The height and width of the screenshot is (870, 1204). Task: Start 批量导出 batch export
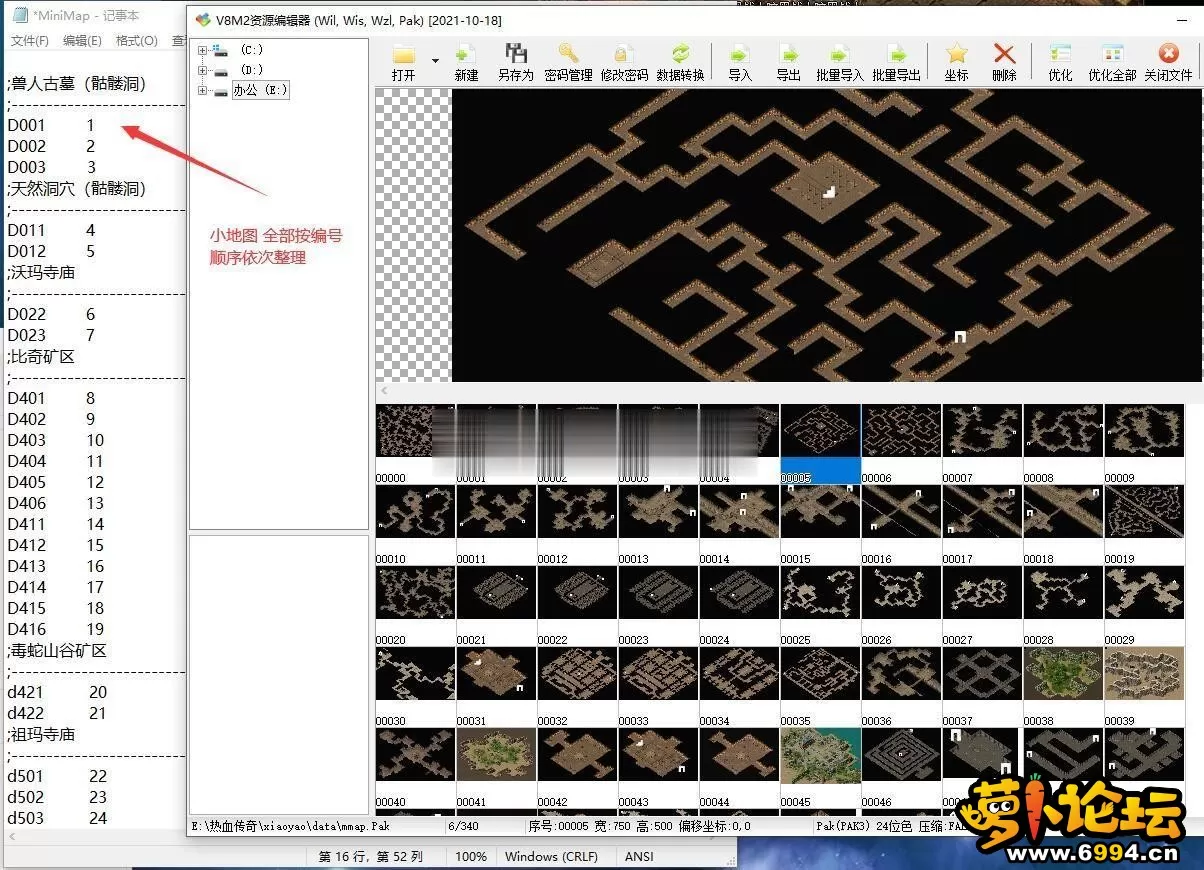pyautogui.click(x=896, y=62)
